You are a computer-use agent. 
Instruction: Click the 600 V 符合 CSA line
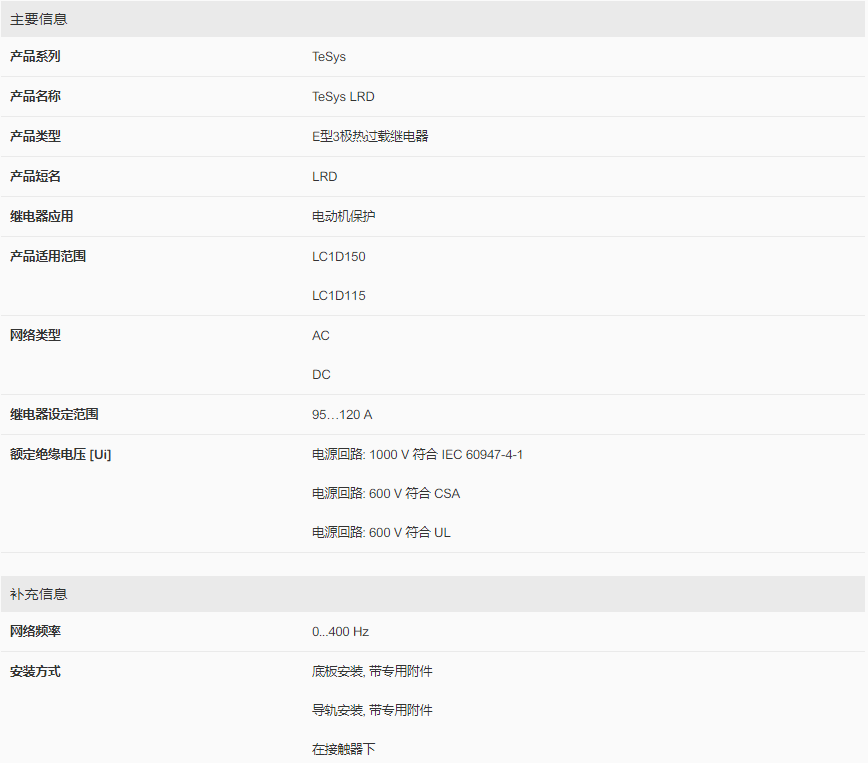[x=386, y=493]
